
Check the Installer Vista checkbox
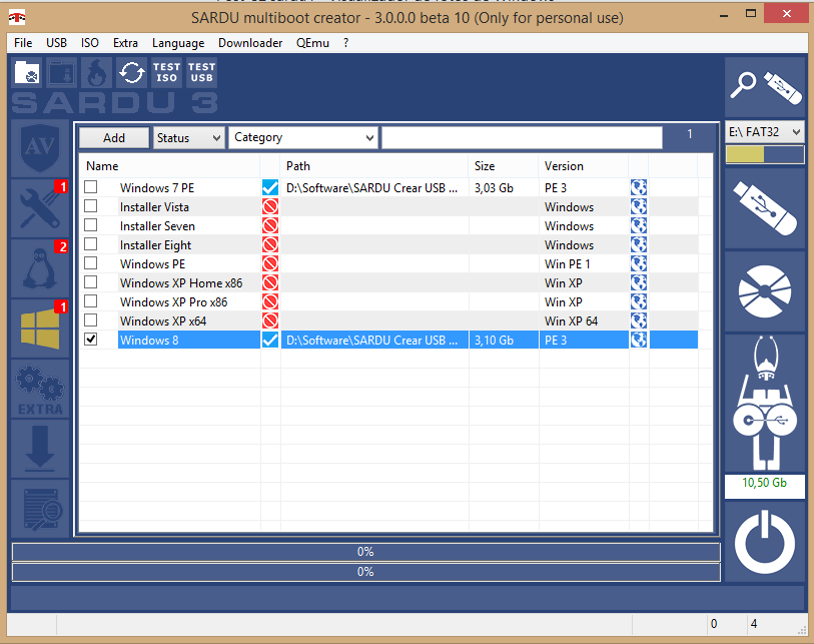click(x=91, y=206)
